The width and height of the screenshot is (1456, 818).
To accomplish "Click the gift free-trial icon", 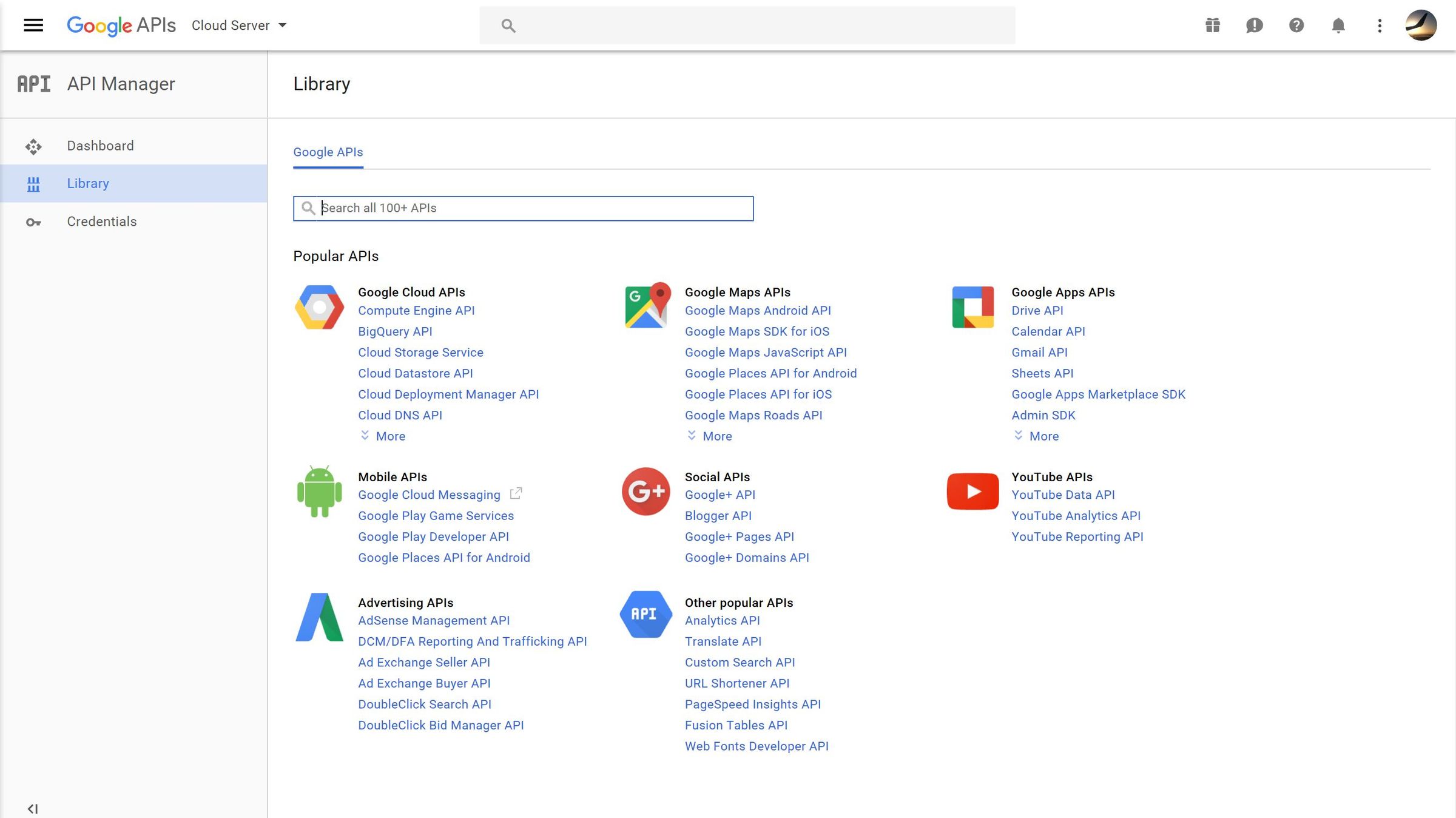I will coord(1212,25).
